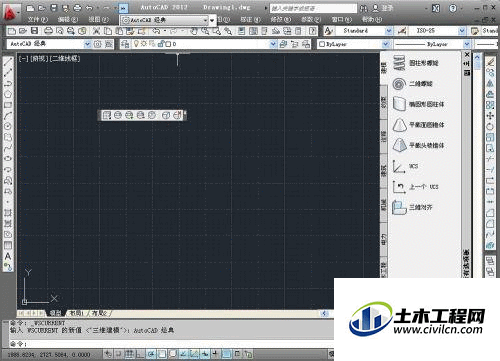Viewport: 500px width, 361px height.
Task: Select the Rectangle tool in Draw toolbar
Action: (8, 105)
